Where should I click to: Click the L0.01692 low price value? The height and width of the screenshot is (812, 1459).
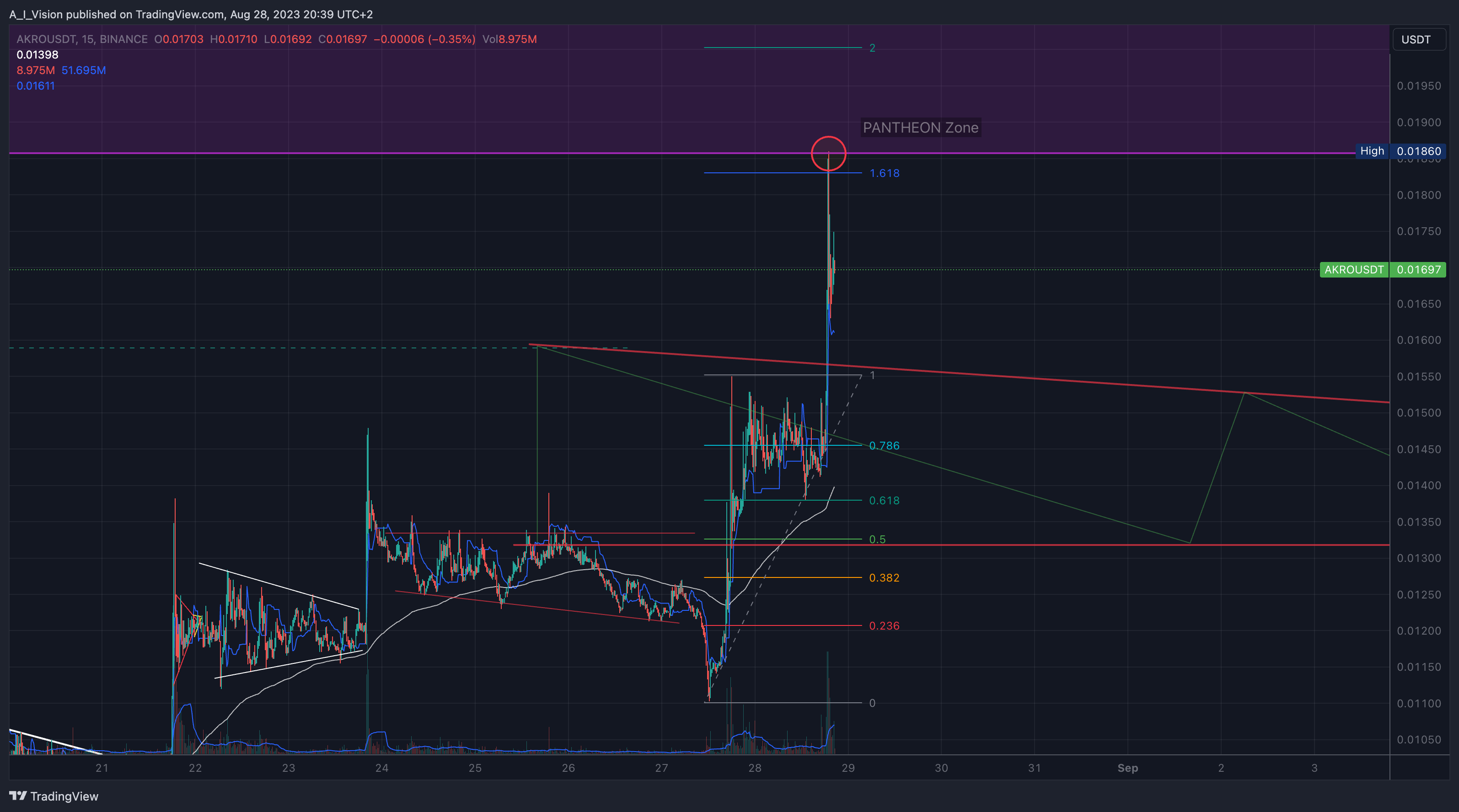(x=288, y=39)
